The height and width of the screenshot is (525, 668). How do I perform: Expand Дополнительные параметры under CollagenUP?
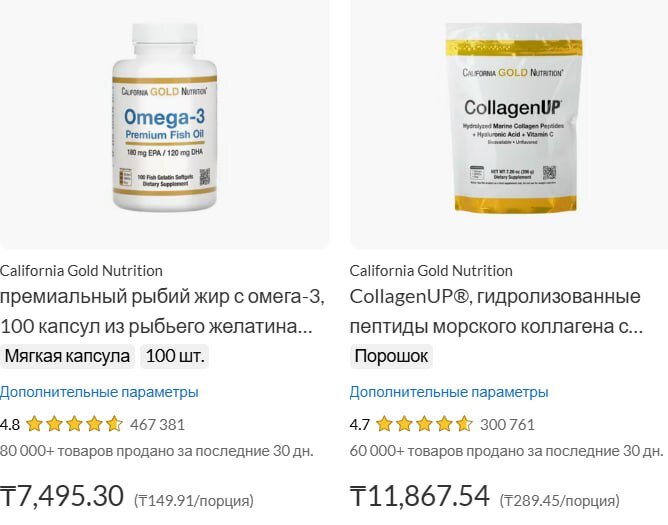coord(449,392)
